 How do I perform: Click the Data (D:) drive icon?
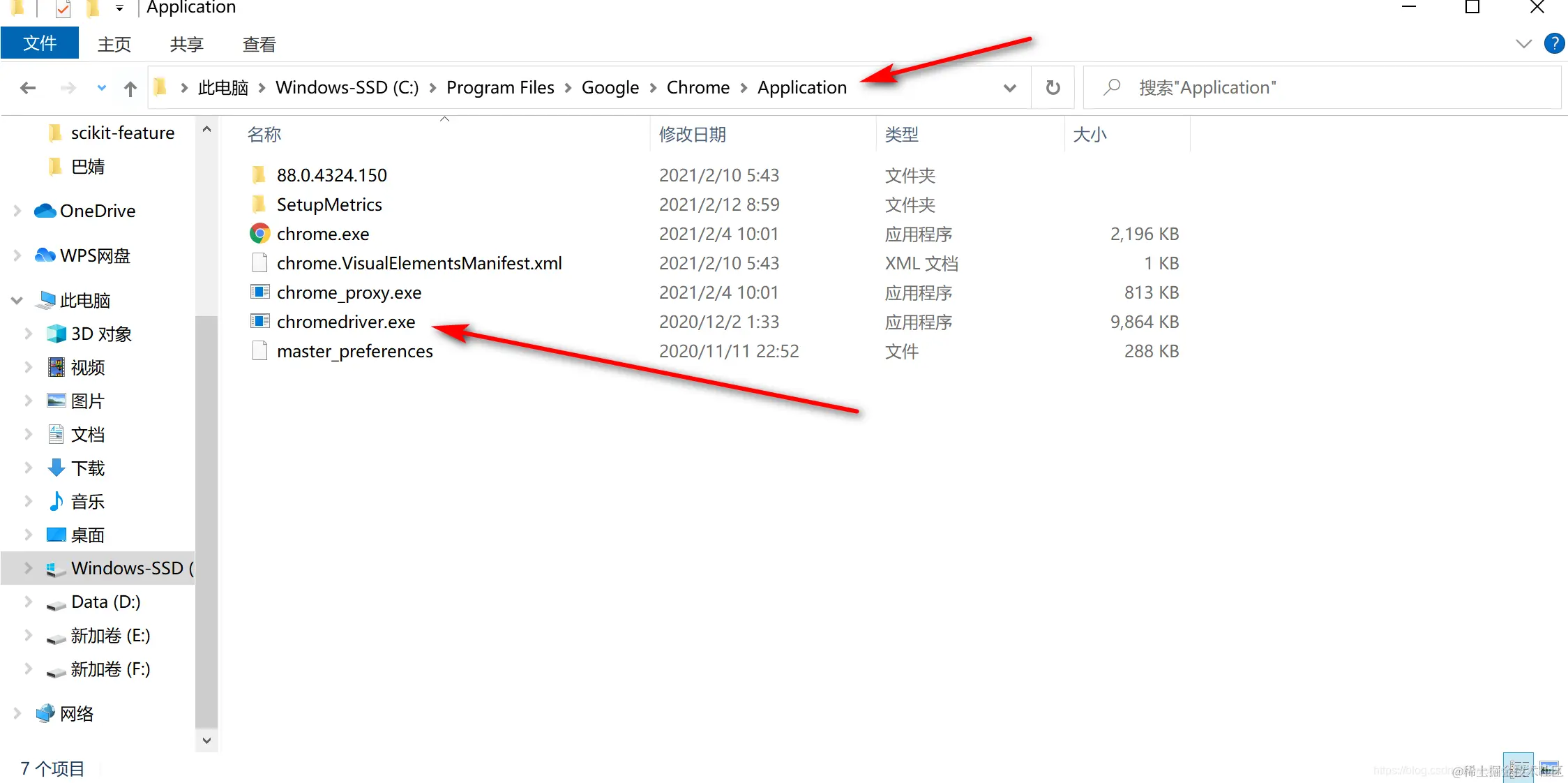(56, 604)
